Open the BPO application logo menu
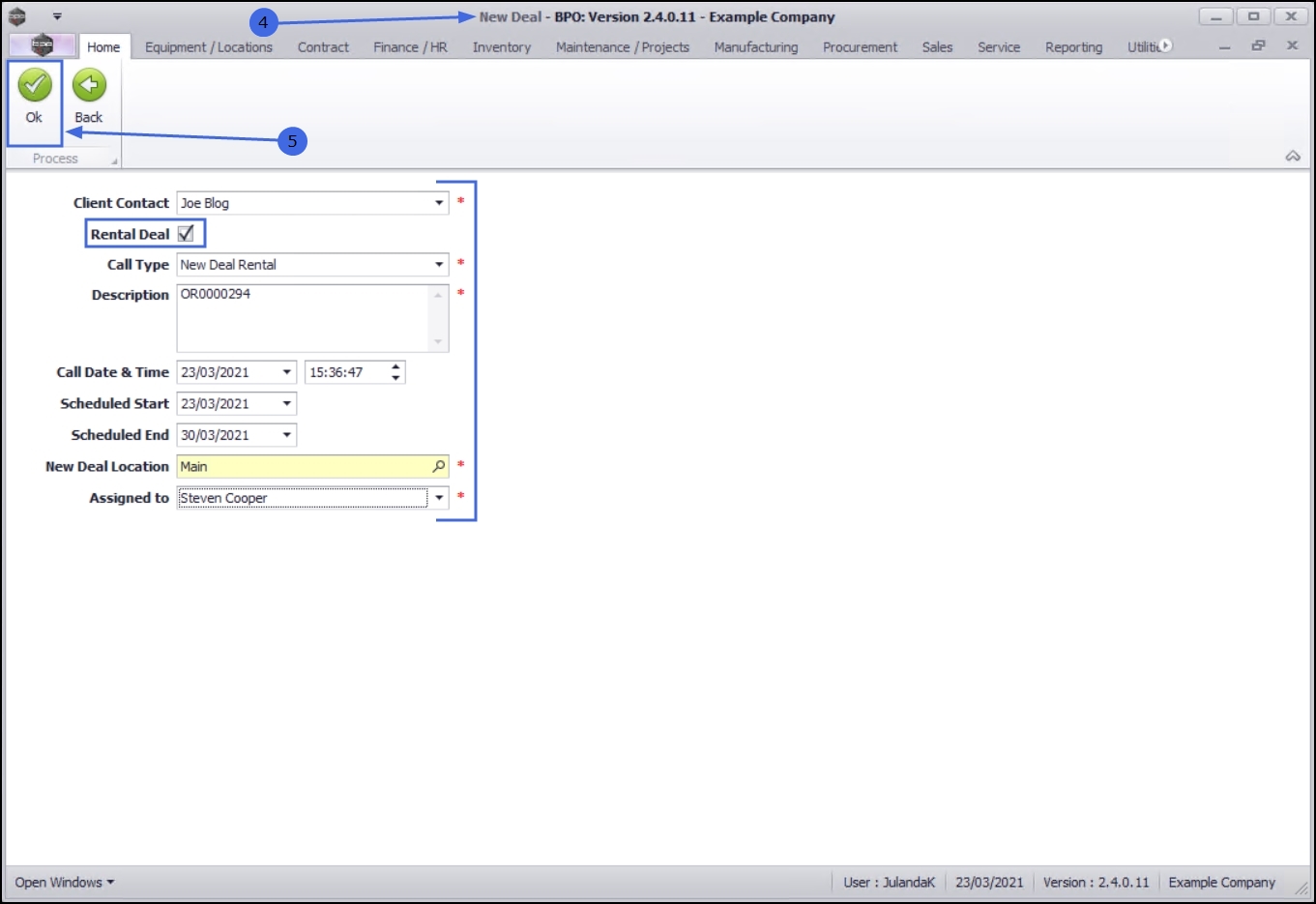Image resolution: width=1316 pixels, height=904 pixels. 42,45
